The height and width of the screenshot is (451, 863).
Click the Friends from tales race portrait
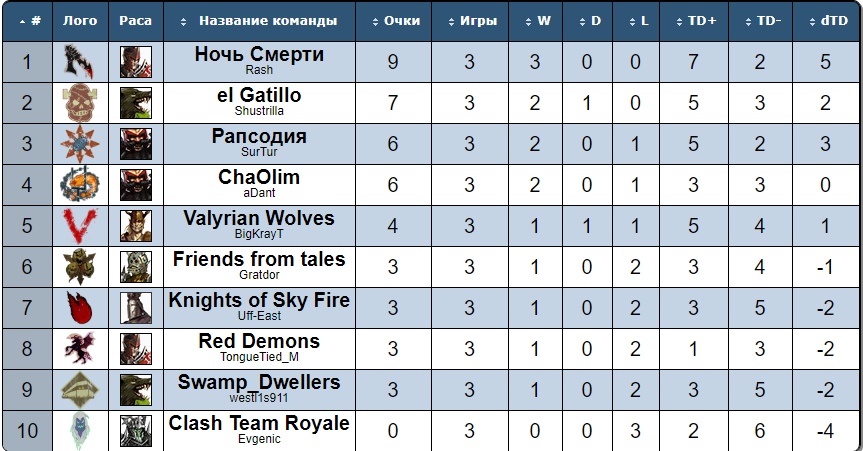click(136, 267)
